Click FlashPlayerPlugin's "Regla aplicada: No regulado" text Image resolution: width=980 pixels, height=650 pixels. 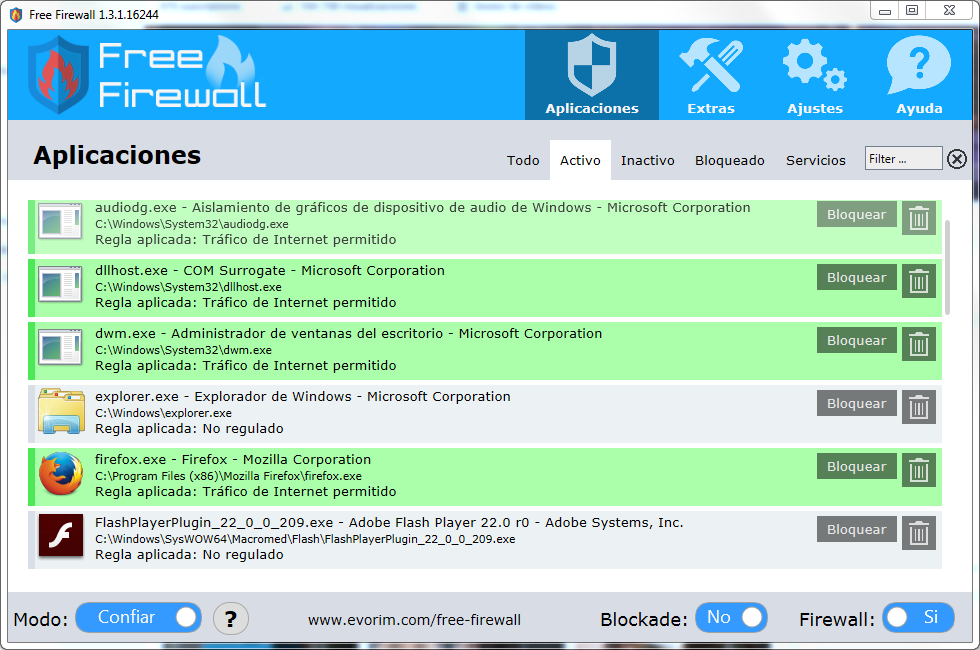[x=189, y=555]
